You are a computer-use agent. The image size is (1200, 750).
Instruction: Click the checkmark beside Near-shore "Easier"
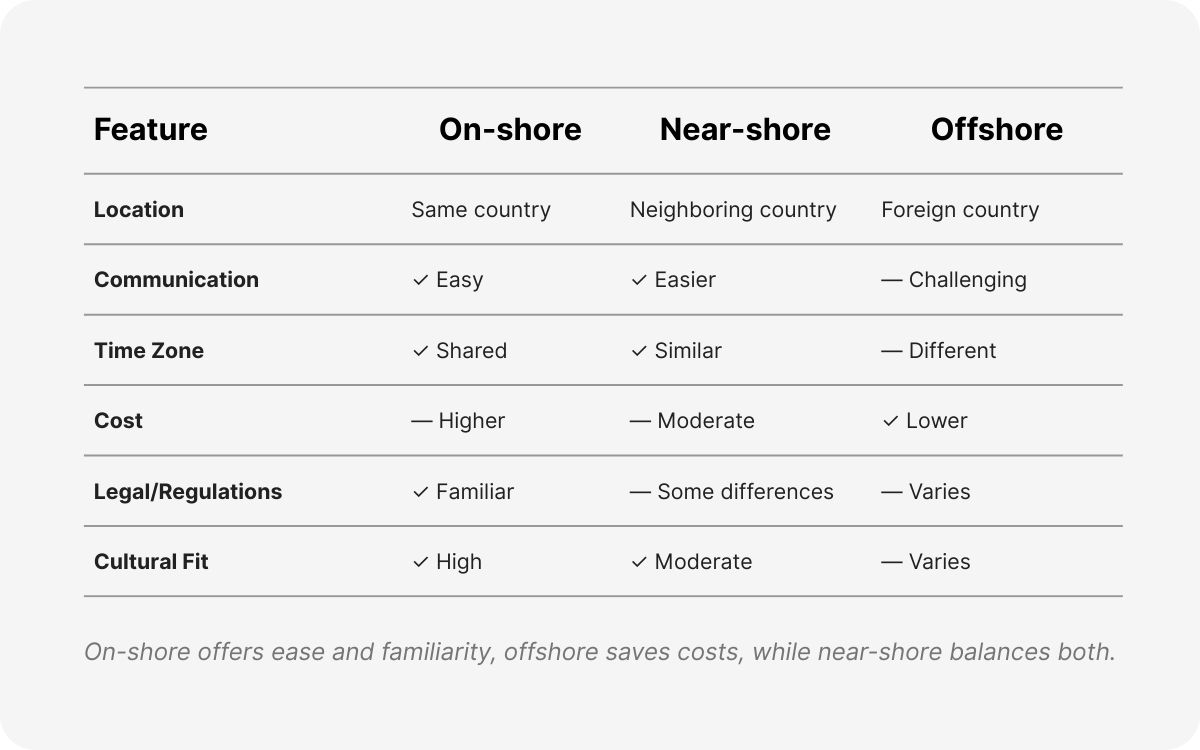639,280
